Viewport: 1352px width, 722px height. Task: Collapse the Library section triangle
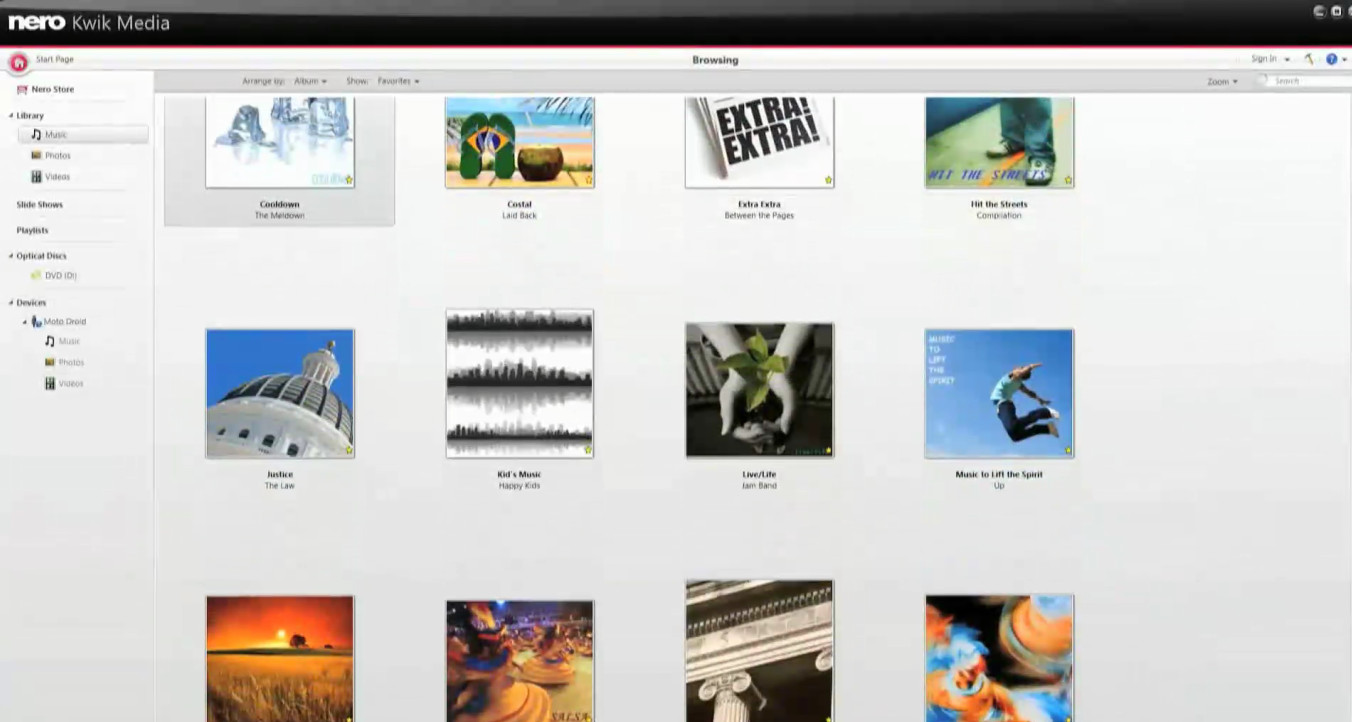tap(11, 116)
